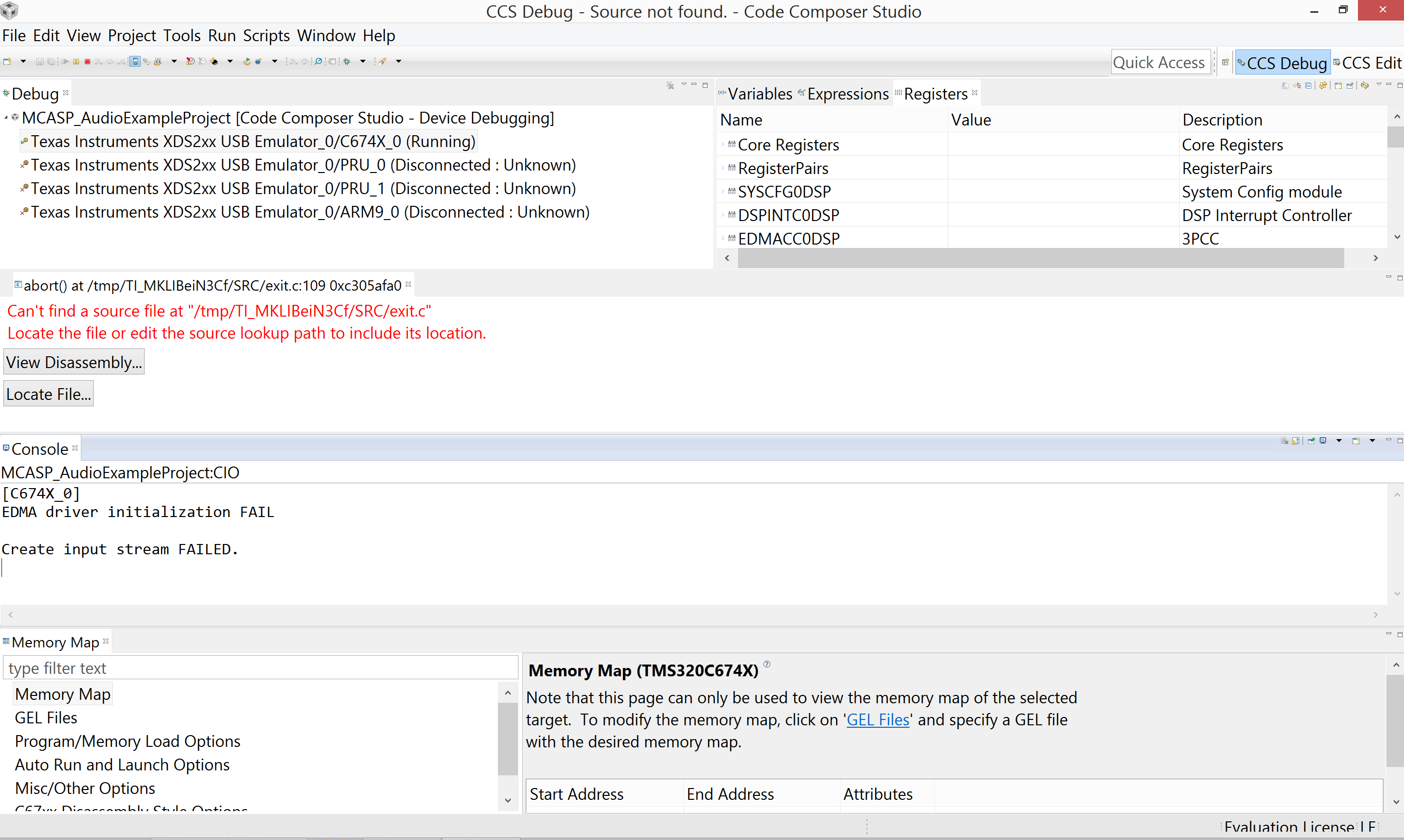The image size is (1404, 840).
Task: Open the dropdown next to CPU reset icon
Action: click(x=230, y=62)
